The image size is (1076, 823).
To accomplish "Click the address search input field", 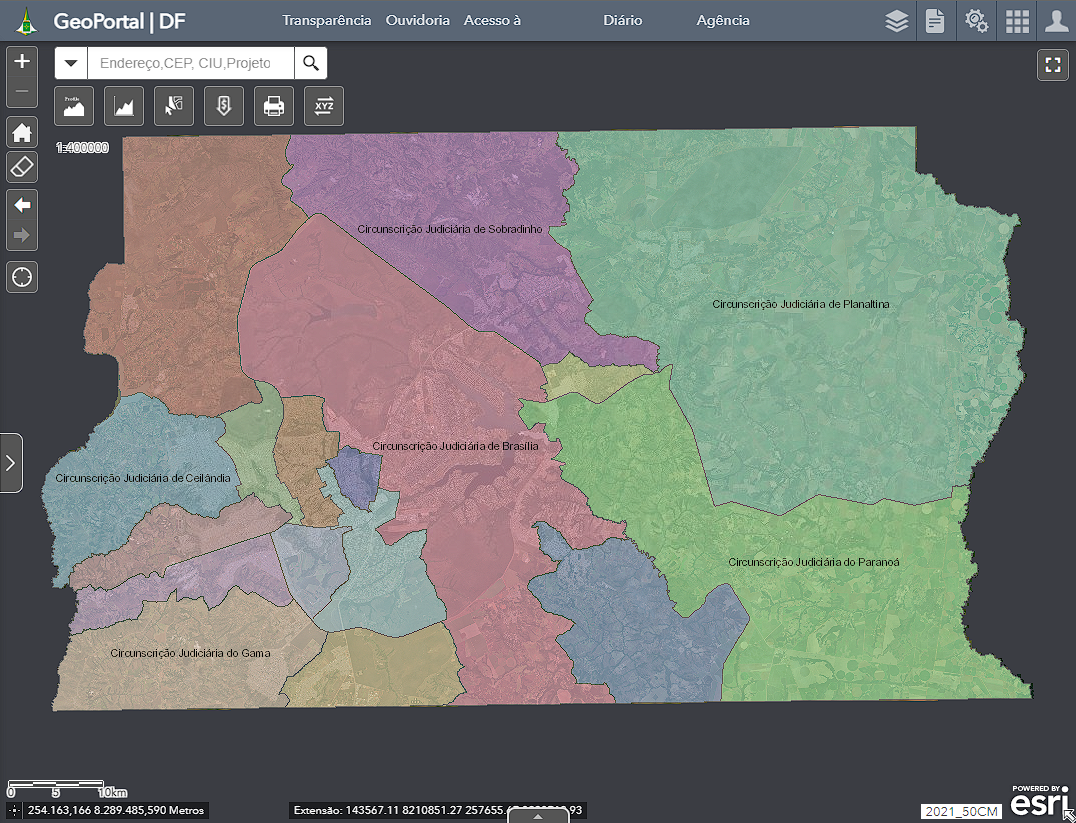I will click(x=190, y=63).
